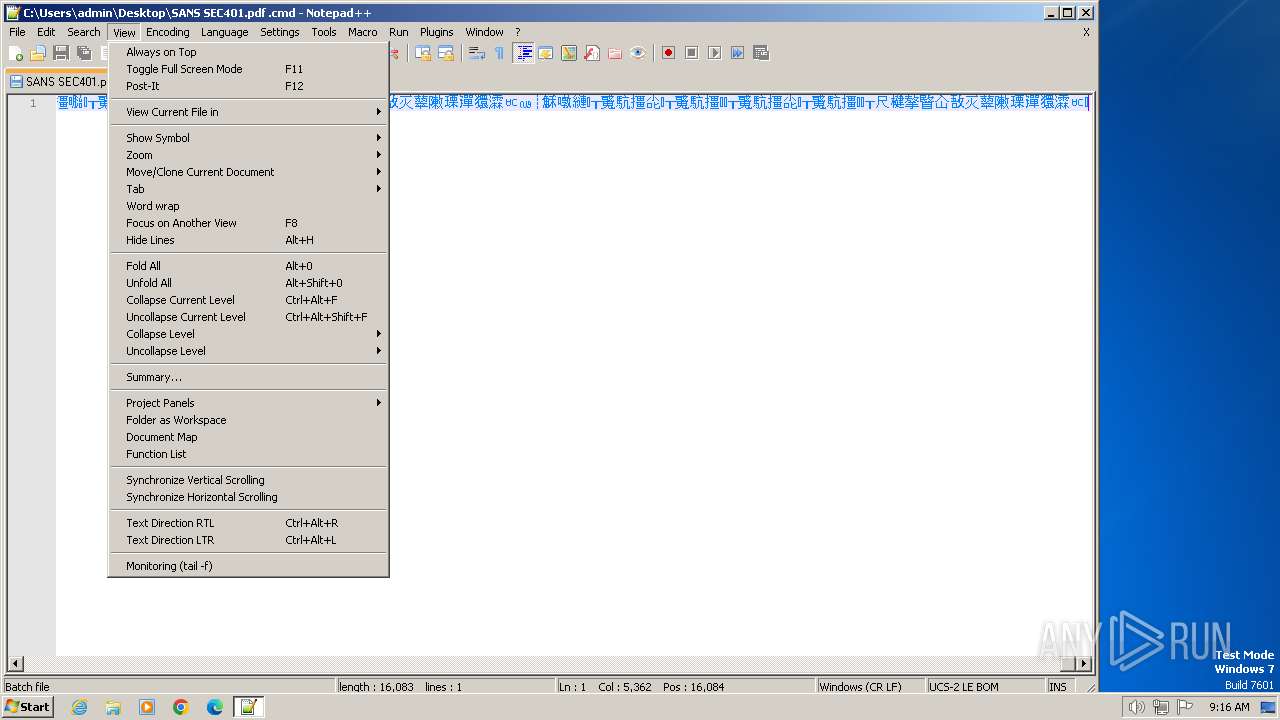
Task: Choose Fold All from View menu
Action: coord(248,266)
